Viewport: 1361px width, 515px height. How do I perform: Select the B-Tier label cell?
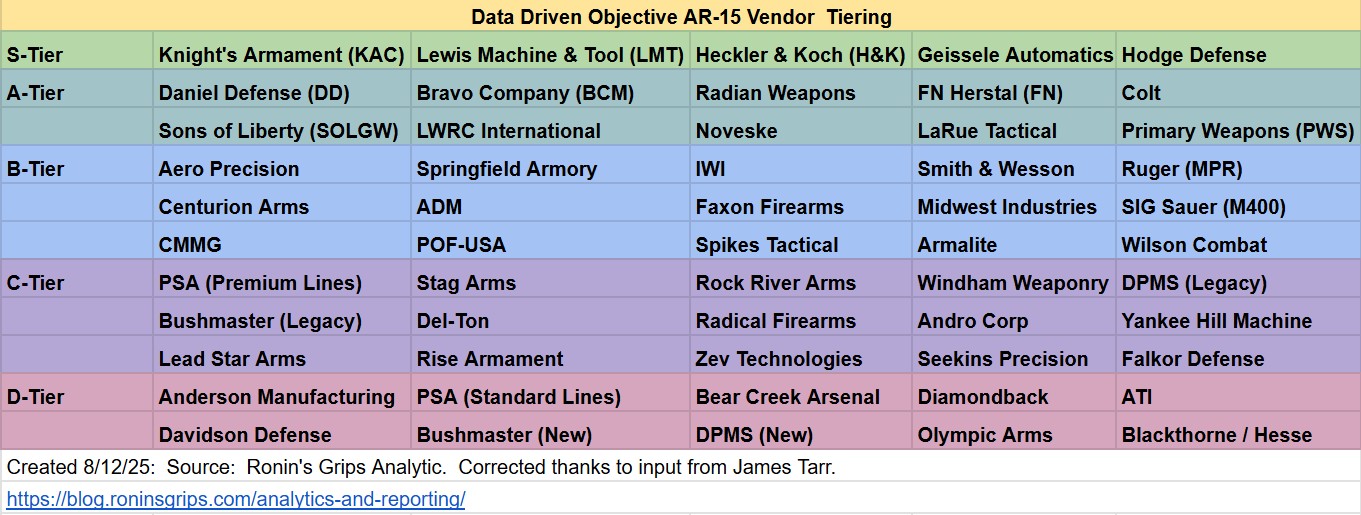point(76,169)
